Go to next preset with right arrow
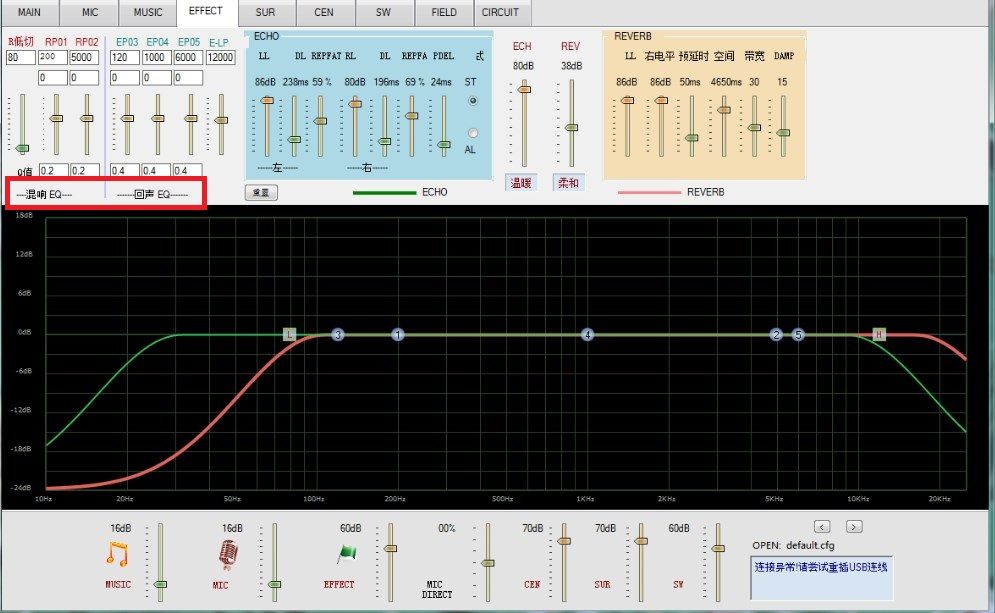Viewport: 995px width, 613px height. coord(854,527)
